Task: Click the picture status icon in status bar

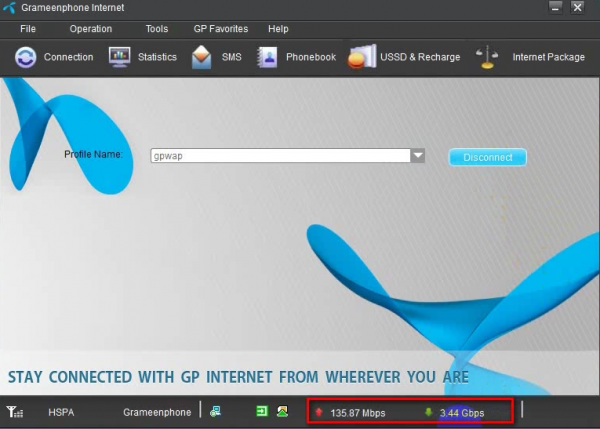Action: click(282, 411)
